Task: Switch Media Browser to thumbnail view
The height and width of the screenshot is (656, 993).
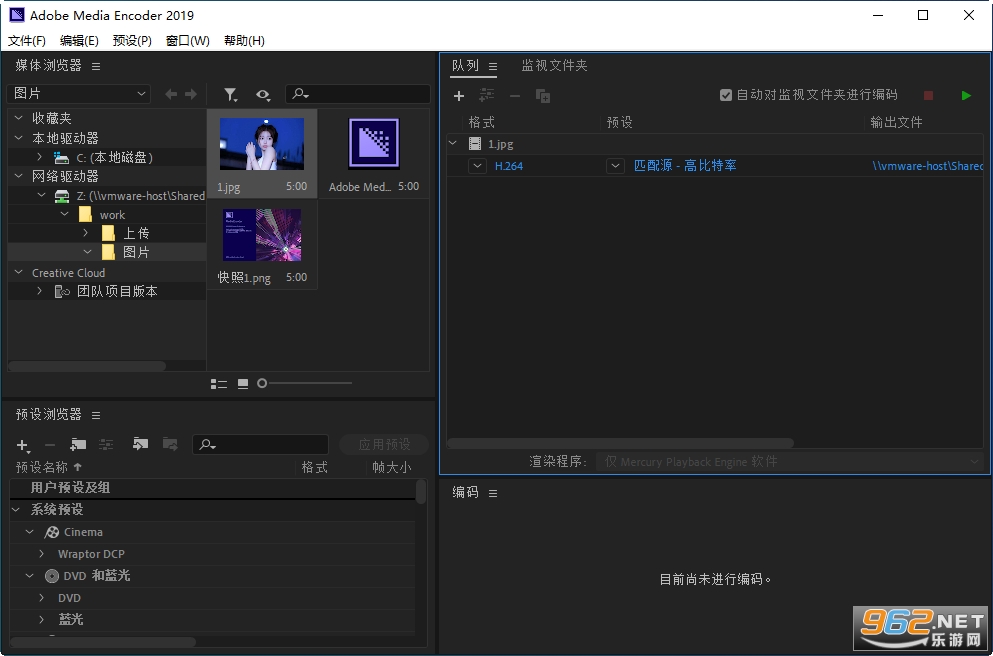Action: pyautogui.click(x=243, y=384)
